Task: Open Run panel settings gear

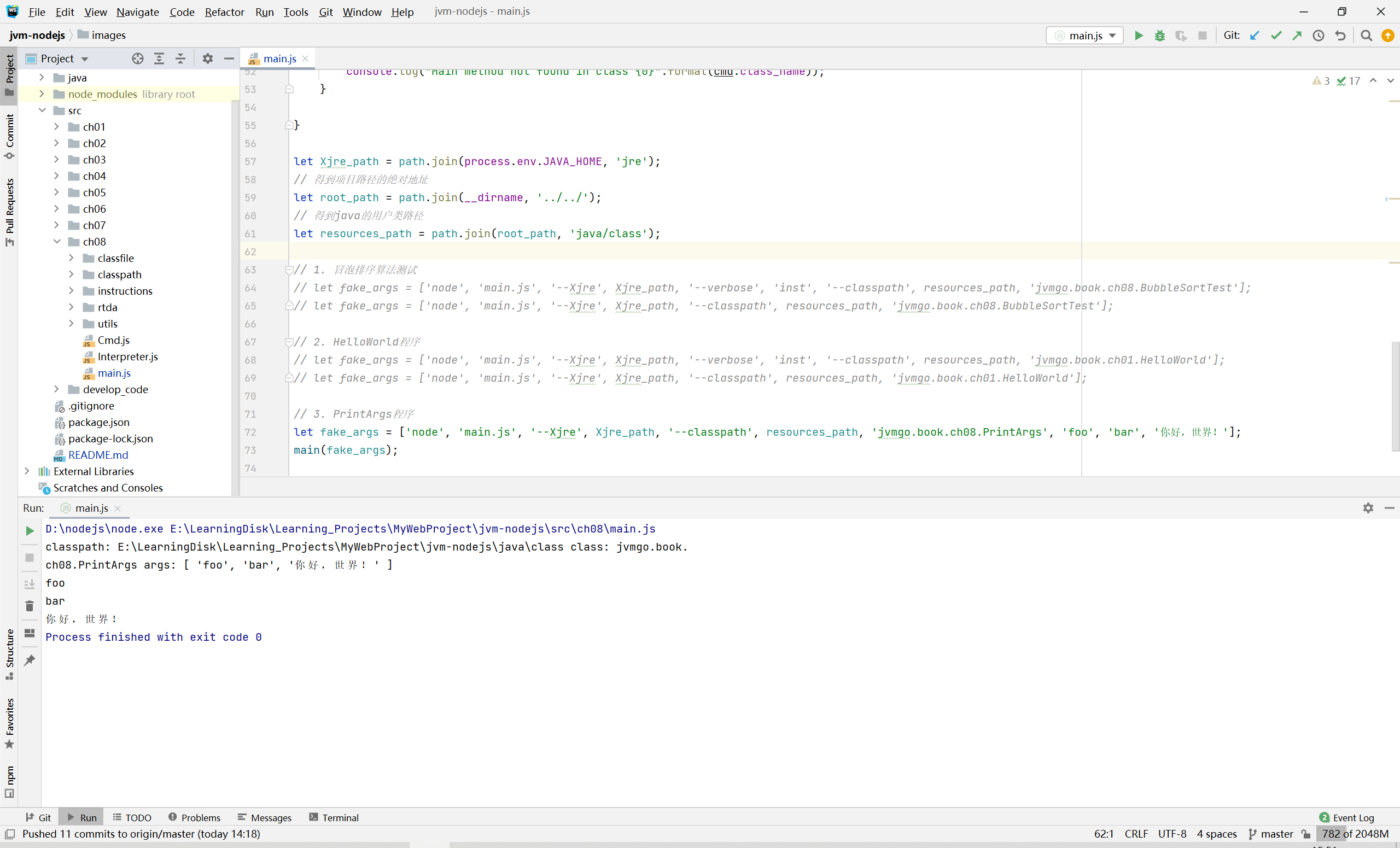Action: [x=1368, y=508]
